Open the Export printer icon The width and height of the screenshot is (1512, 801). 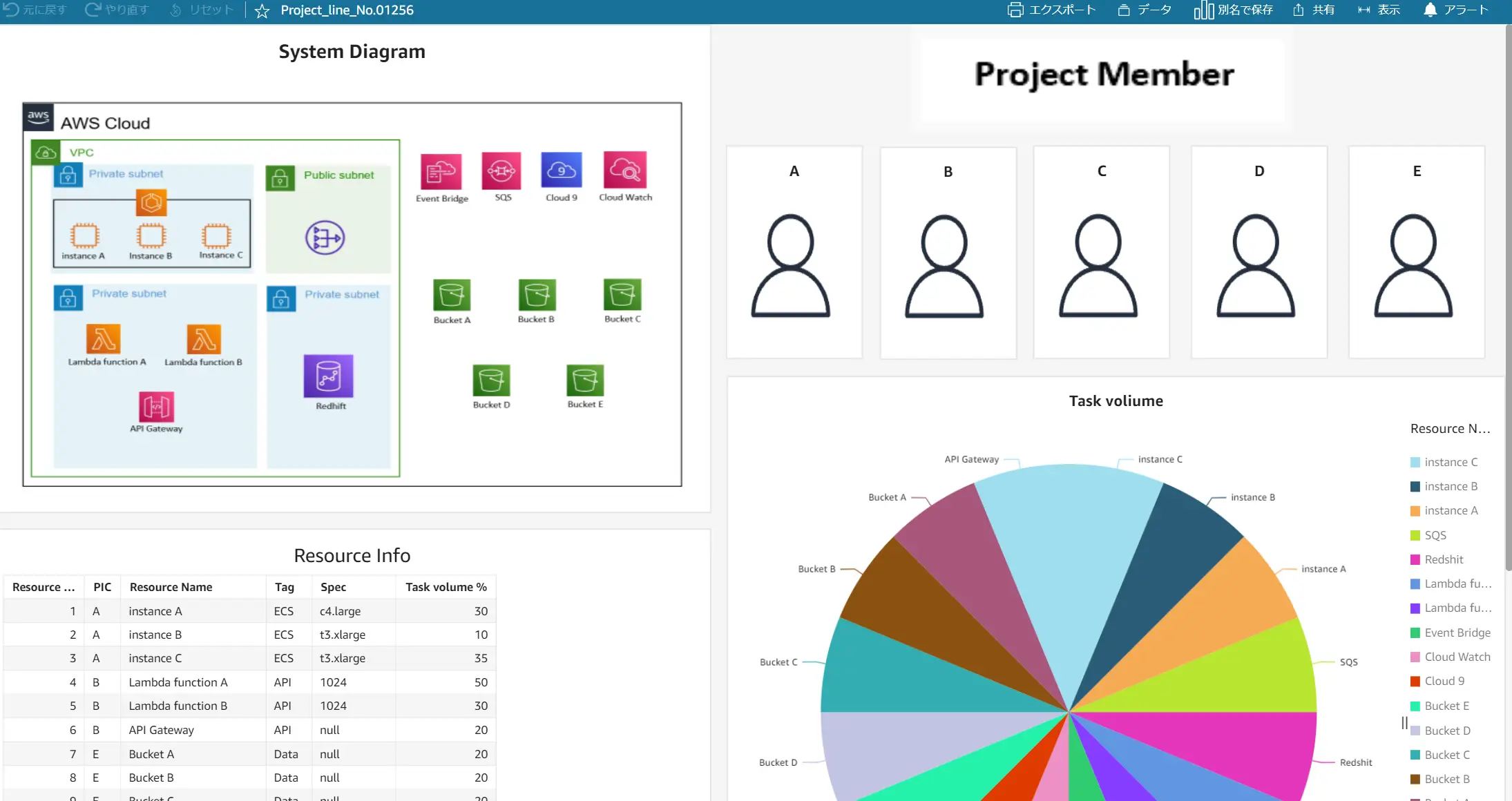pyautogui.click(x=1015, y=10)
